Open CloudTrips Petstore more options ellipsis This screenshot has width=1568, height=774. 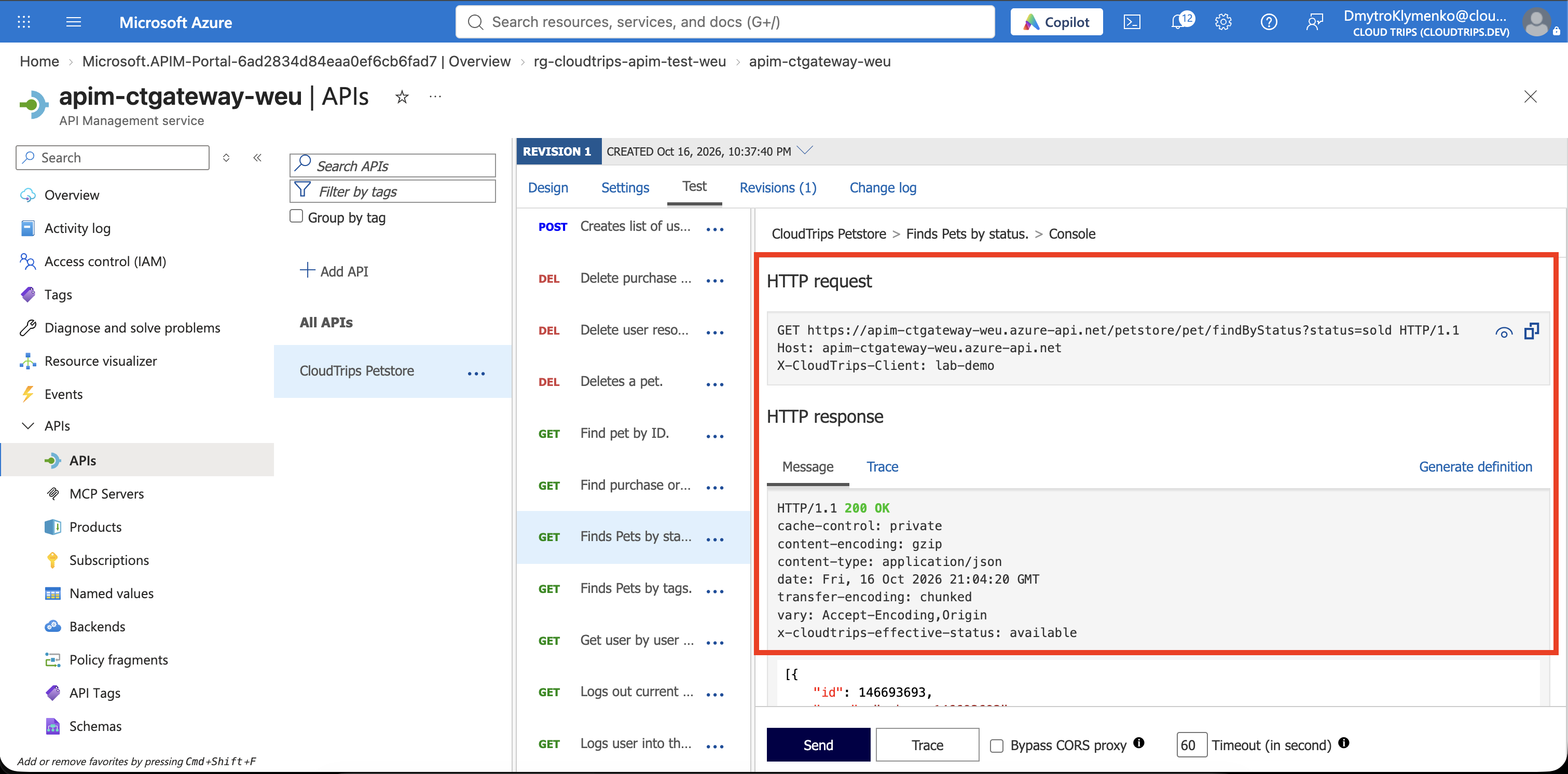point(476,374)
